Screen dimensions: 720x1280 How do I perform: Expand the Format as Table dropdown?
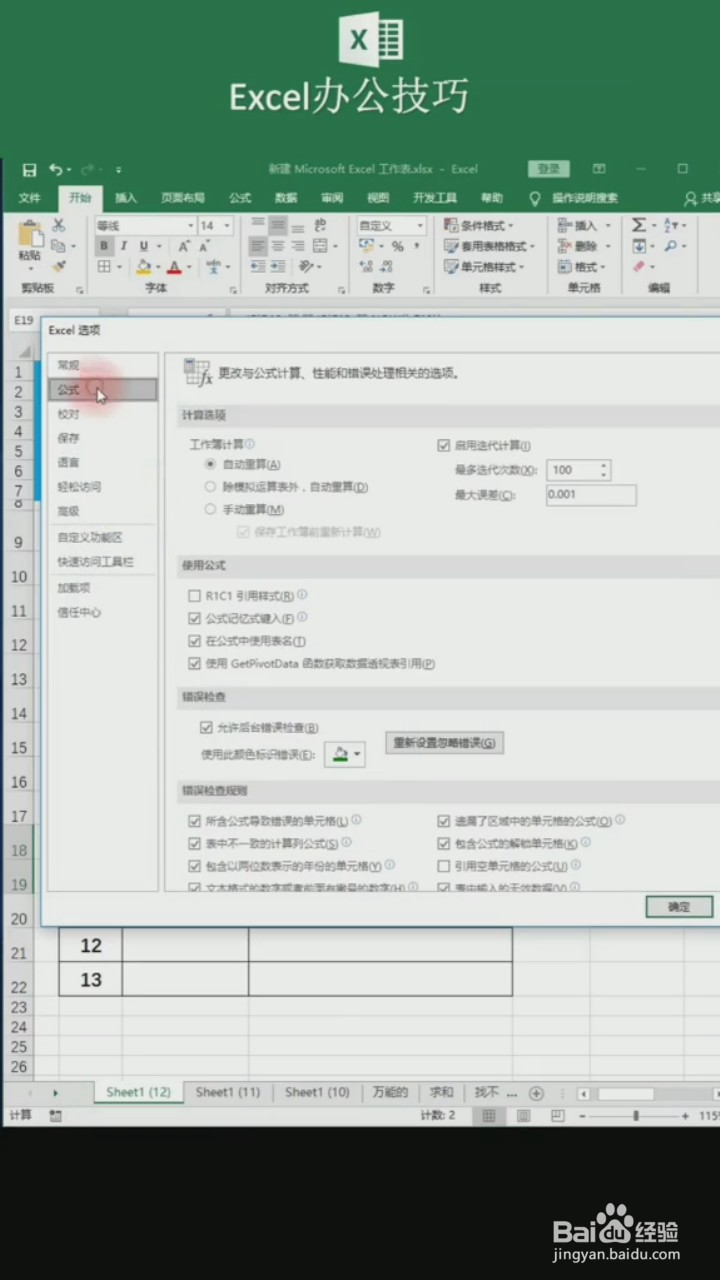(489, 246)
